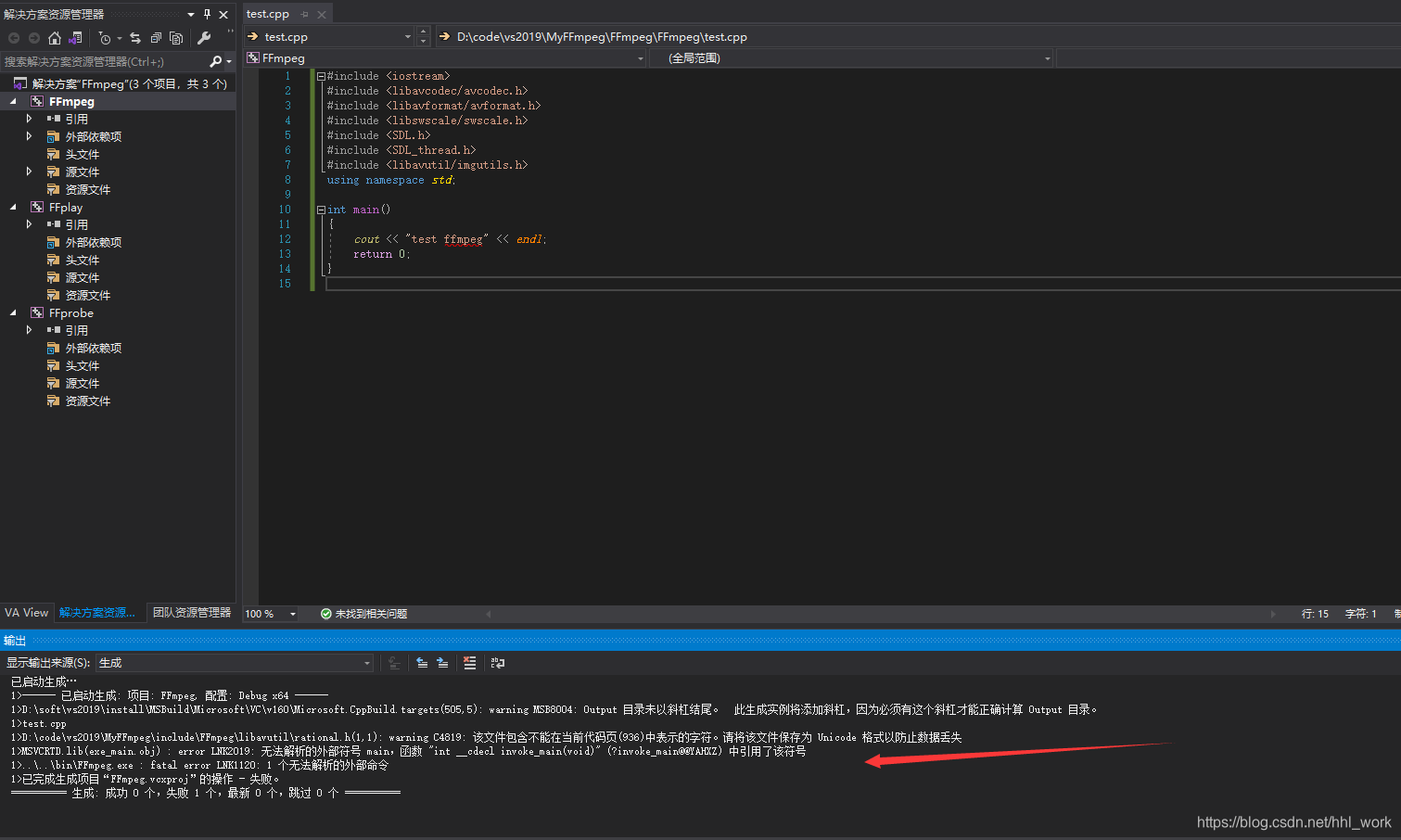1401x840 pixels.
Task: Switch to the VA View tab
Action: point(26,613)
